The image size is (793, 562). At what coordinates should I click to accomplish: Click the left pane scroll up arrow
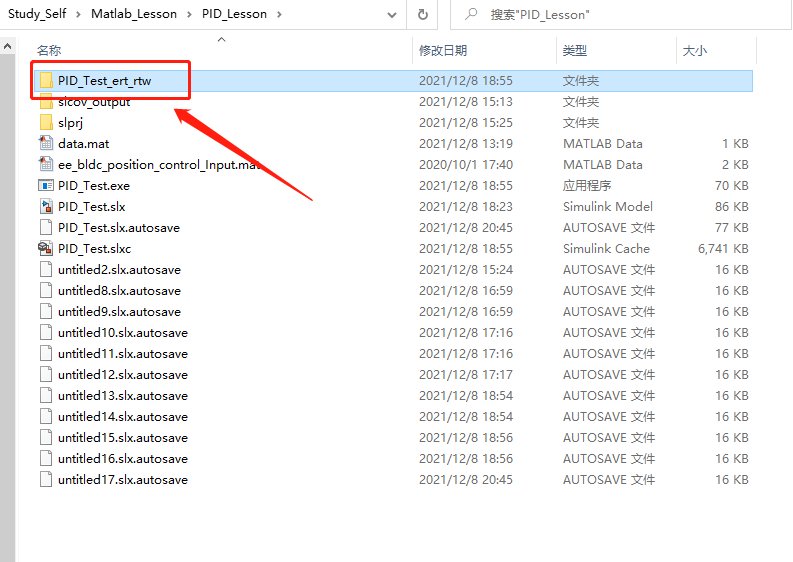pyautogui.click(x=7, y=47)
